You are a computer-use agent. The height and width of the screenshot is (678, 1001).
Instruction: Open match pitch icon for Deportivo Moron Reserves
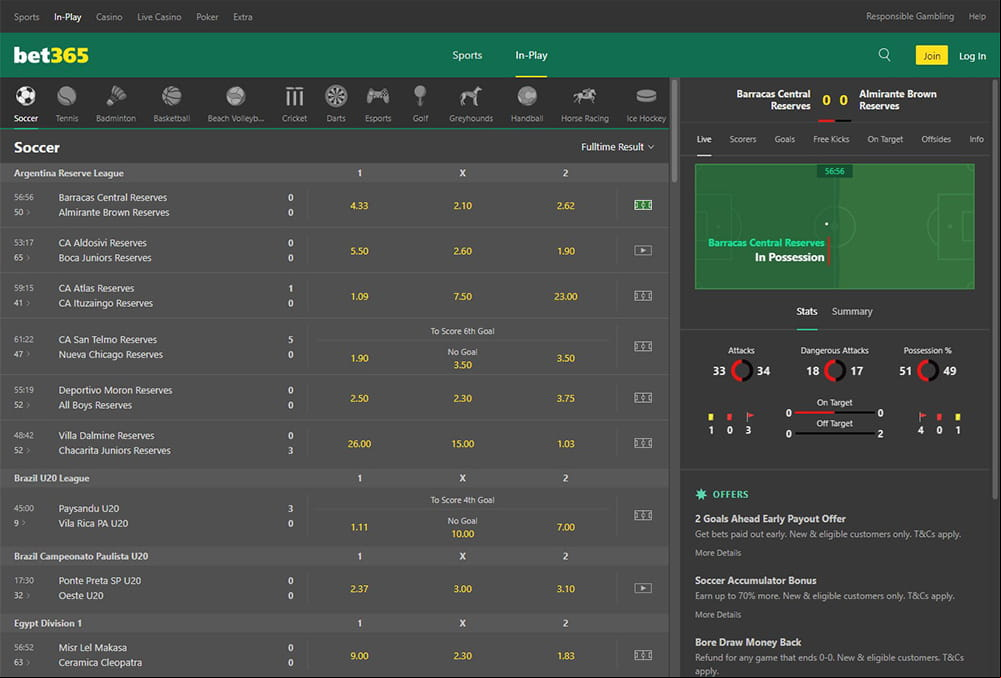point(643,397)
